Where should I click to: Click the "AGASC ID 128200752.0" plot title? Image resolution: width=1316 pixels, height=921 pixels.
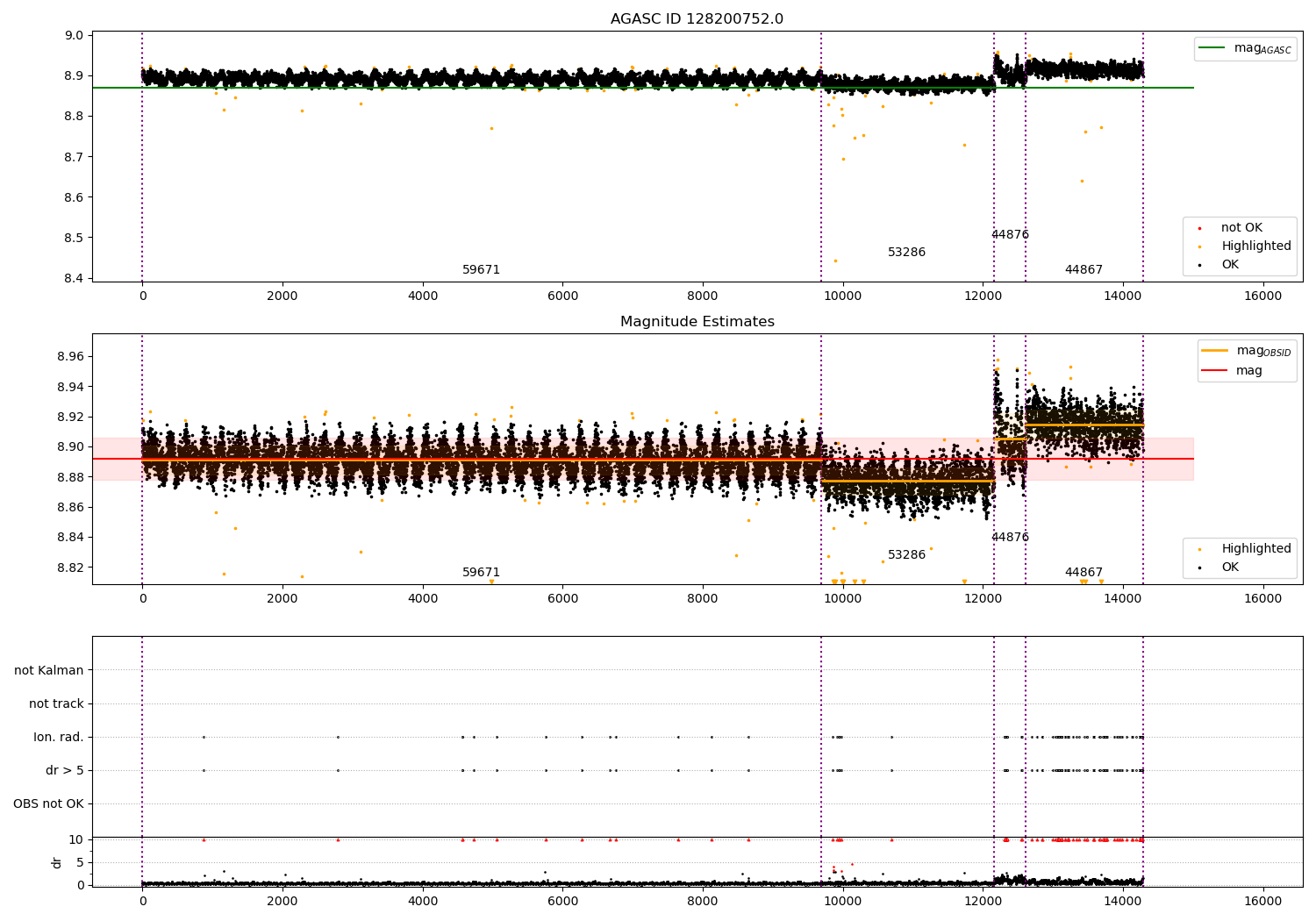(697, 19)
